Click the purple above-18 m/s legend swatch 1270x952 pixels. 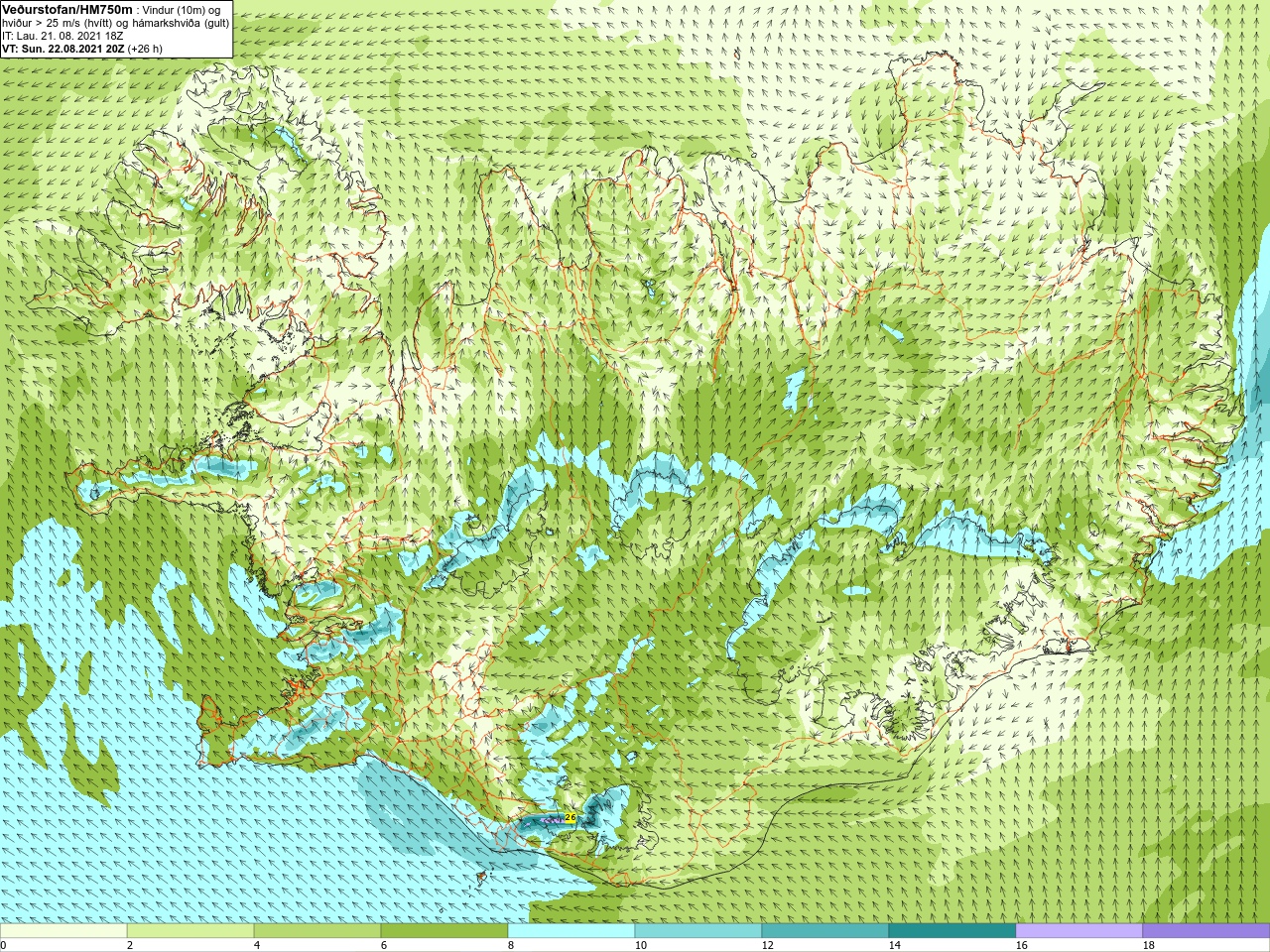pyautogui.click(x=1206, y=931)
